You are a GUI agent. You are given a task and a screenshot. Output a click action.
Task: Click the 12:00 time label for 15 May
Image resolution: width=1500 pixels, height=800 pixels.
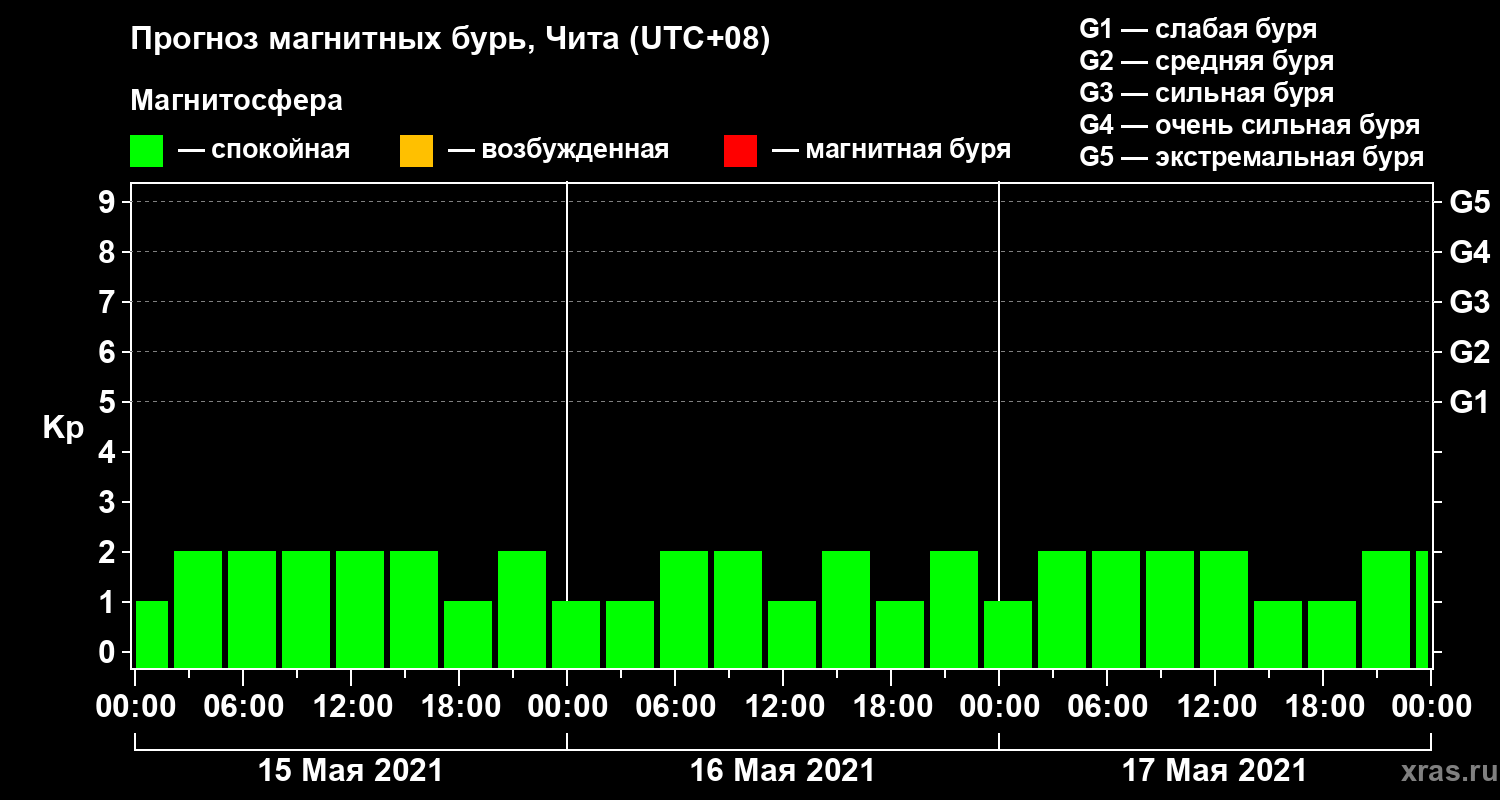pyautogui.click(x=351, y=706)
